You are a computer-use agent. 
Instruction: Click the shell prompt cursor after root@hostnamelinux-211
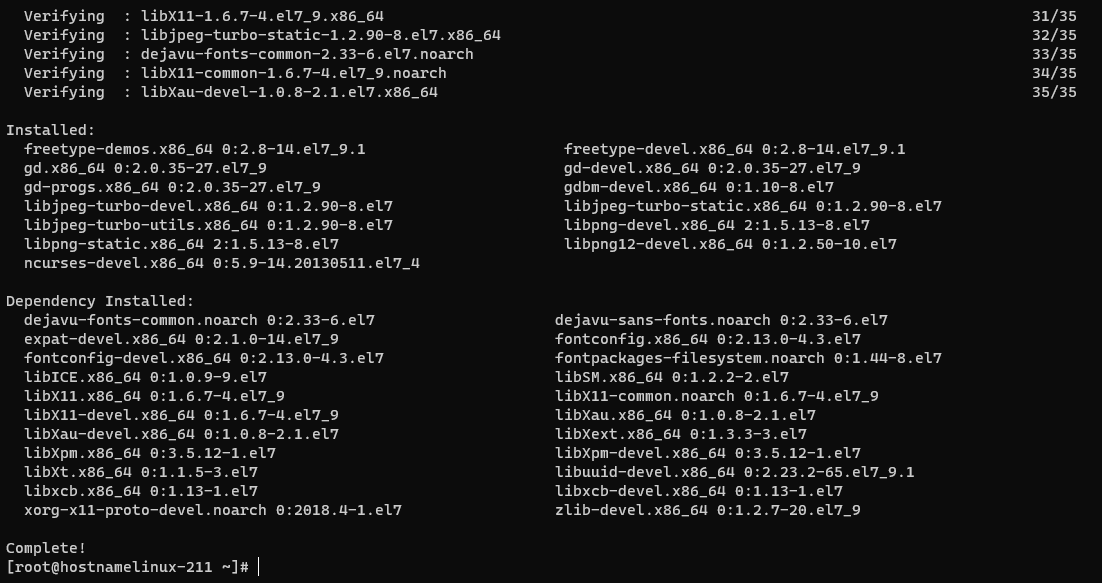[x=259, y=567]
